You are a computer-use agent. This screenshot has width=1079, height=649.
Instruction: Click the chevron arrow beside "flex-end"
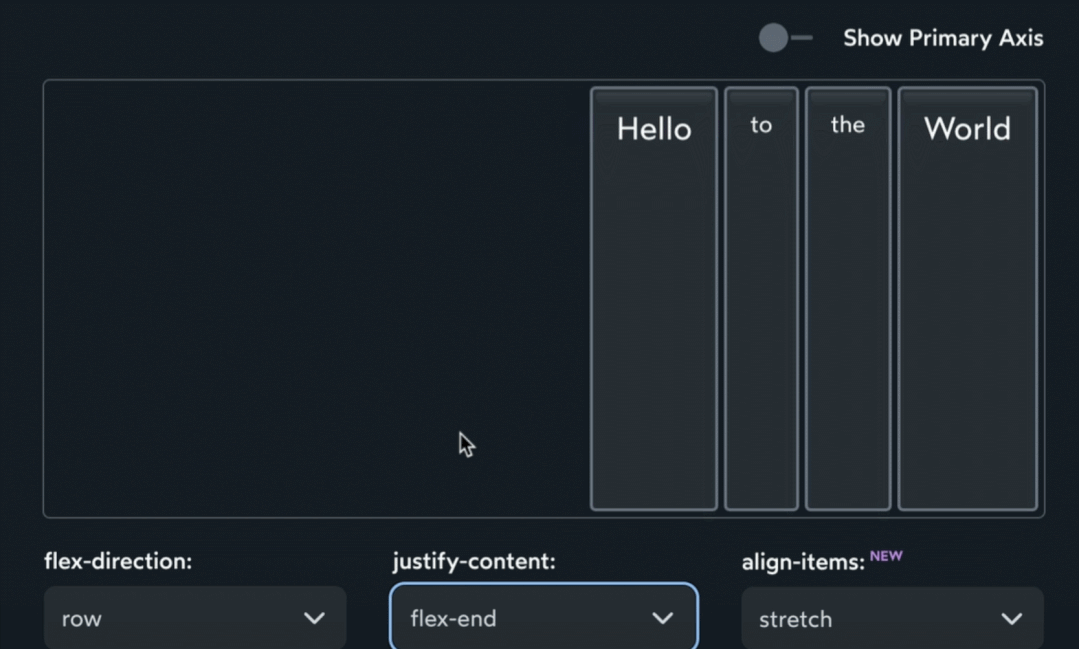tap(662, 618)
